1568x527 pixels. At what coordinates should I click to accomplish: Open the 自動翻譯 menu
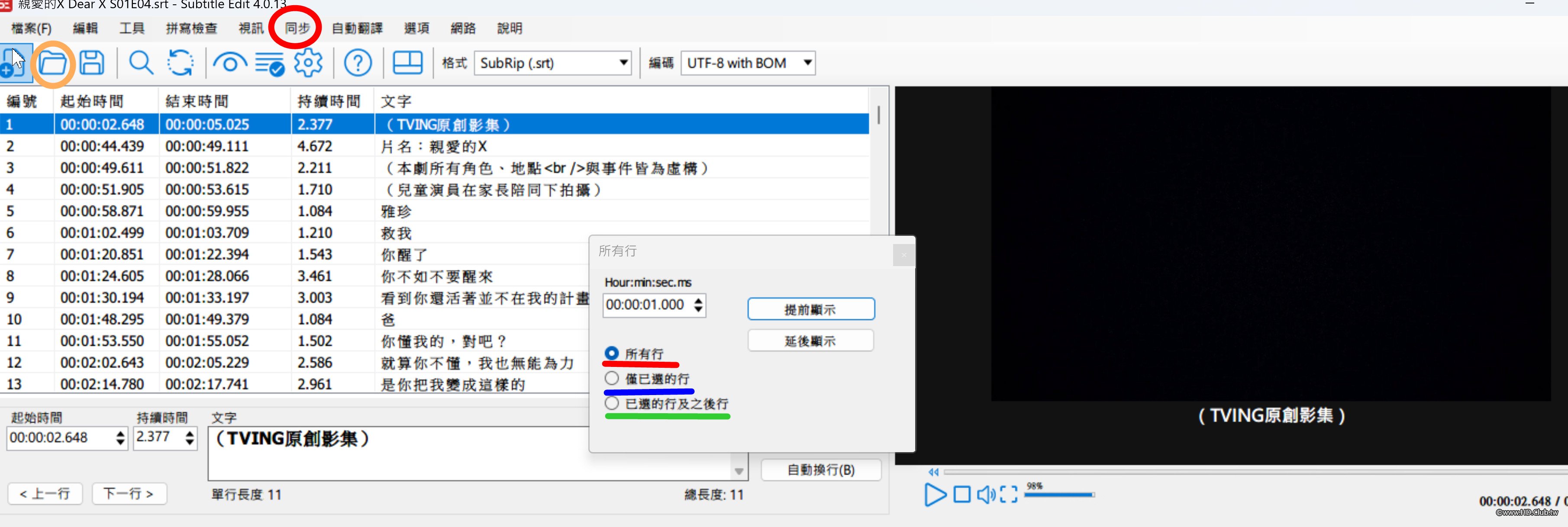click(x=357, y=28)
